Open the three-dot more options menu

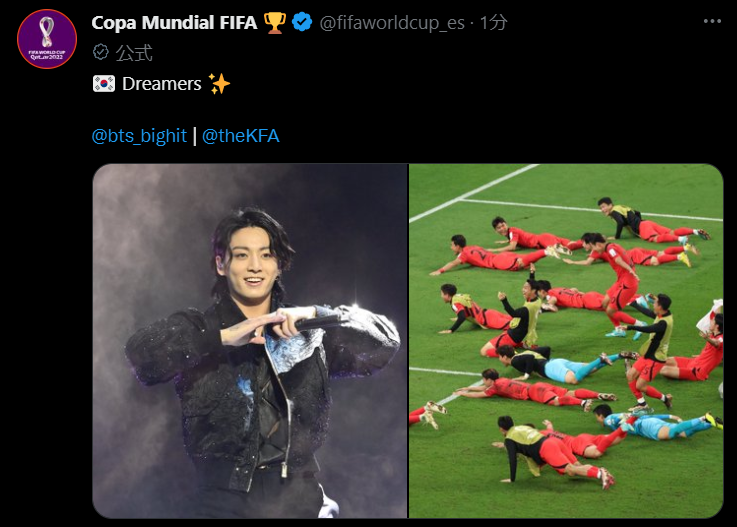[712, 21]
